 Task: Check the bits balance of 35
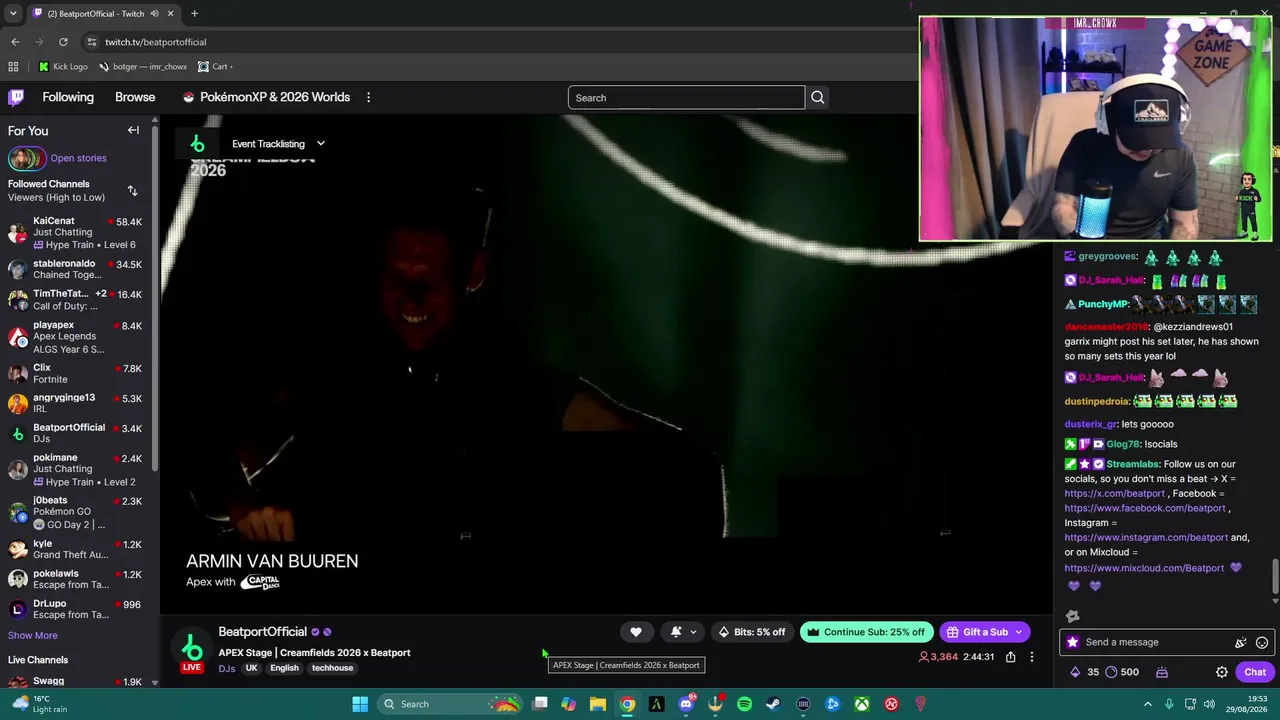[x=1085, y=672]
